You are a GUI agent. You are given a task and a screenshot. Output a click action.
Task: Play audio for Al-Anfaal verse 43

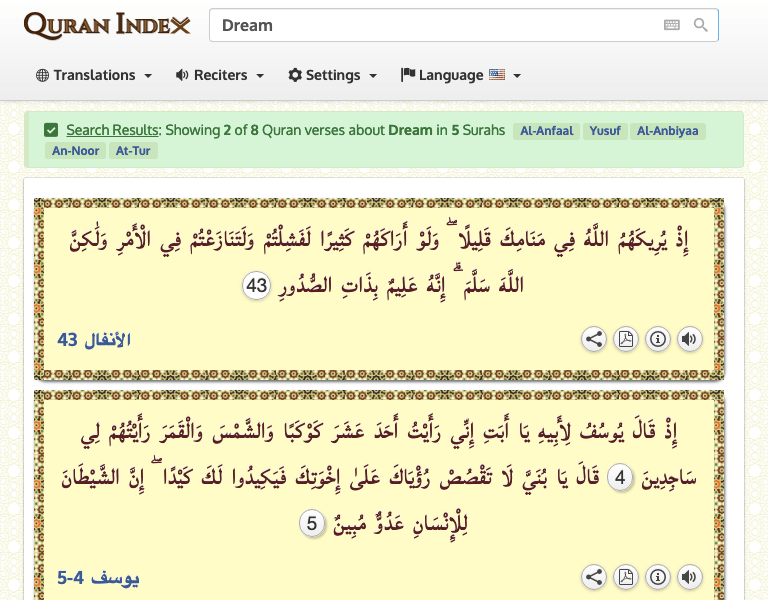(689, 339)
